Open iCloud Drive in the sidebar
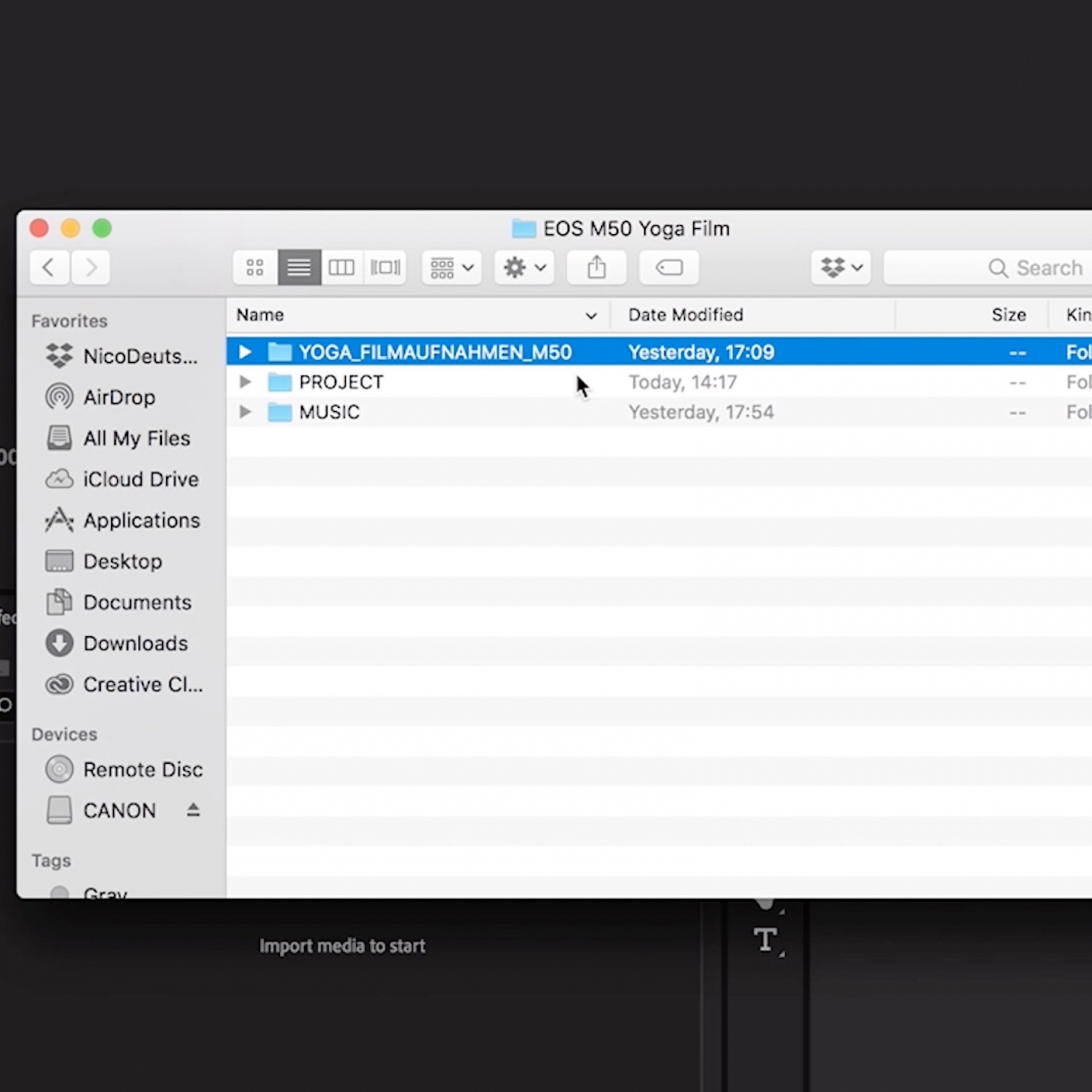1092x1092 pixels. pos(122,479)
